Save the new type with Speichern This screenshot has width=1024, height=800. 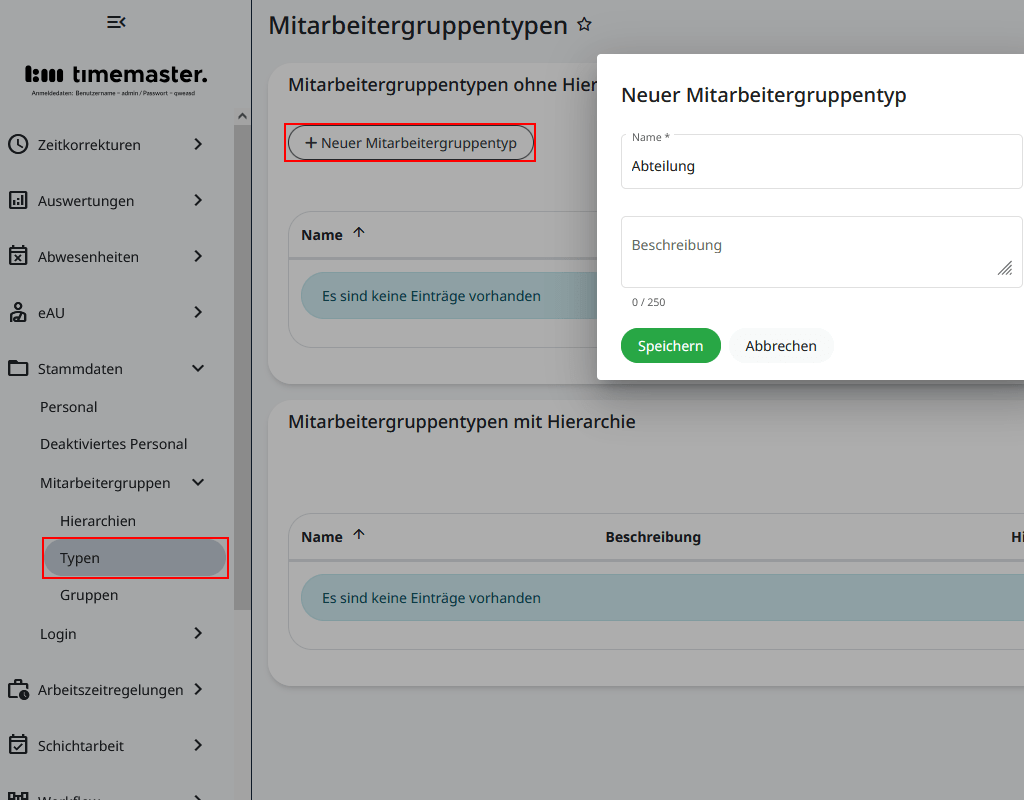(670, 345)
